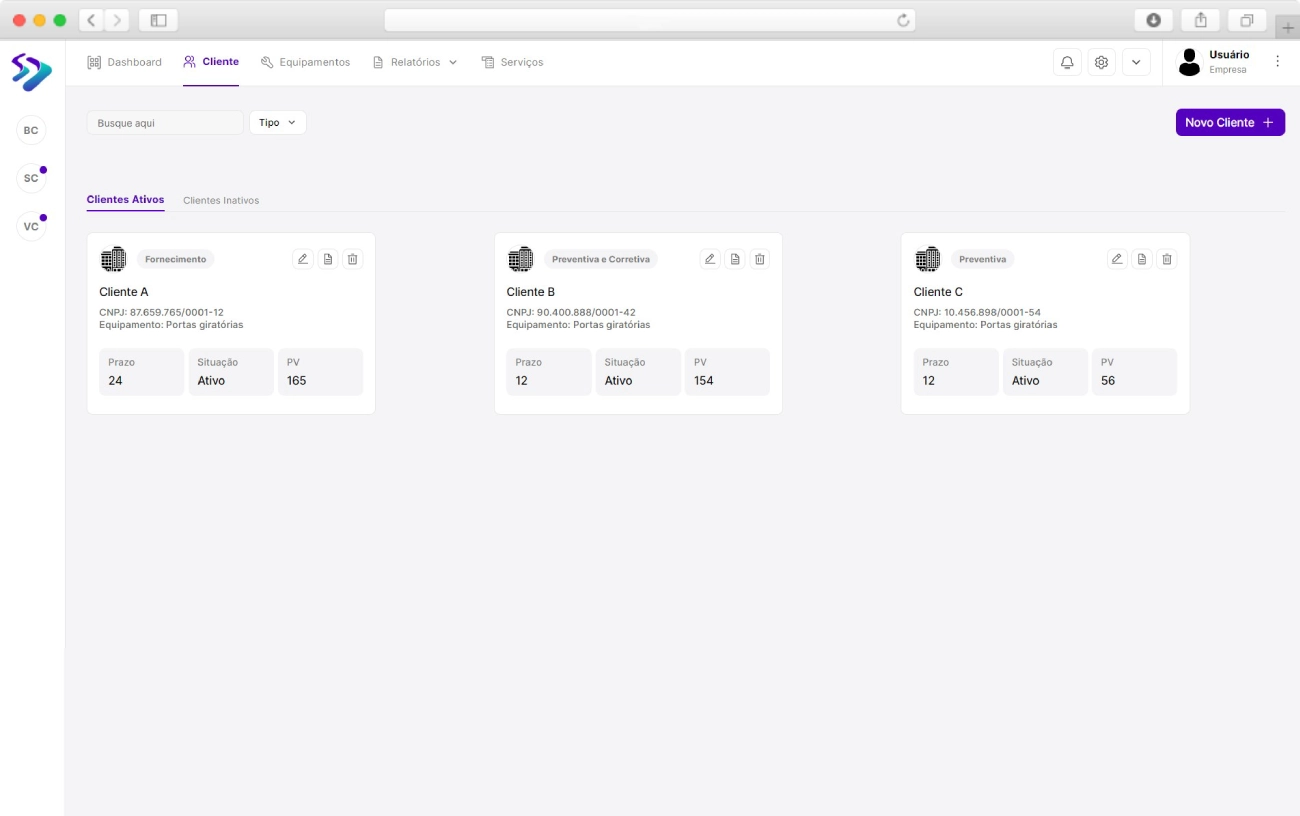Click the edit pencil icon on Cliente A

(302, 259)
